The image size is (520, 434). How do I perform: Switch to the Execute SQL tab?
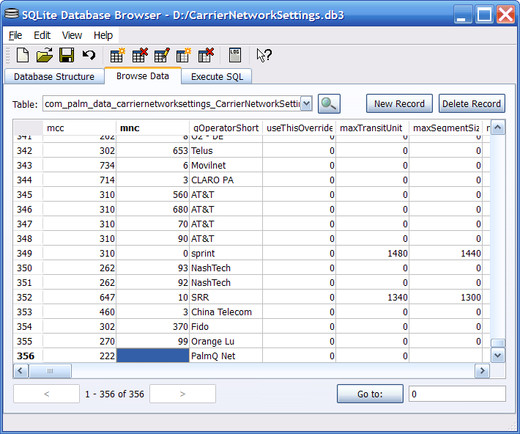point(217,77)
